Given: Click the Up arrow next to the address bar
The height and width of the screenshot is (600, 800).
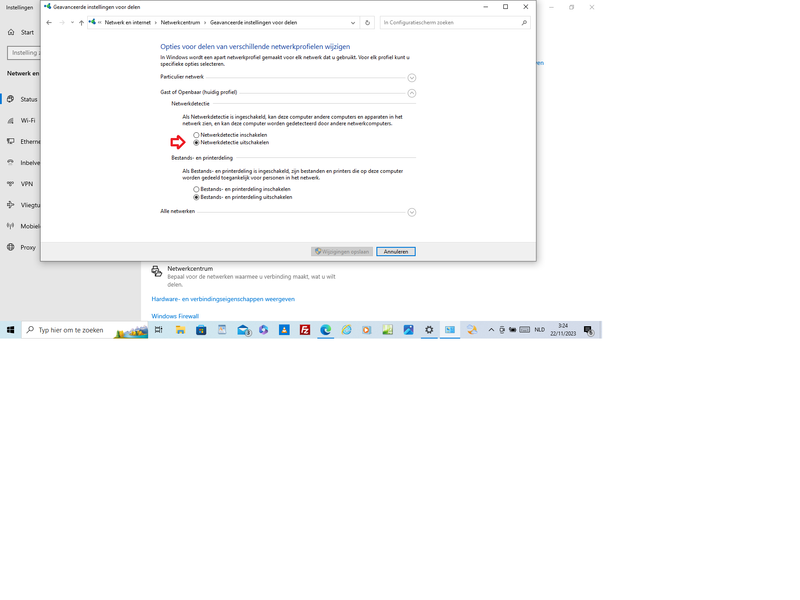Looking at the screenshot, I should coord(82,22).
